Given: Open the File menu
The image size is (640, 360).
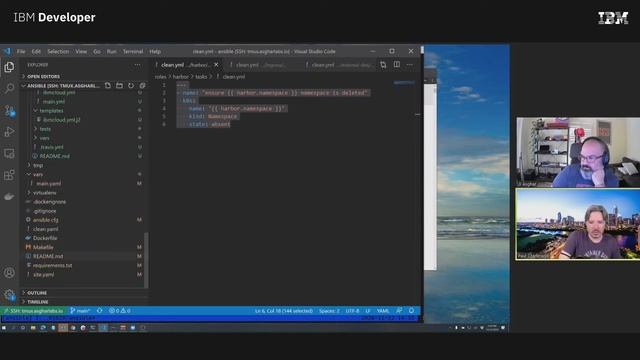Looking at the screenshot, I should [x=21, y=51].
